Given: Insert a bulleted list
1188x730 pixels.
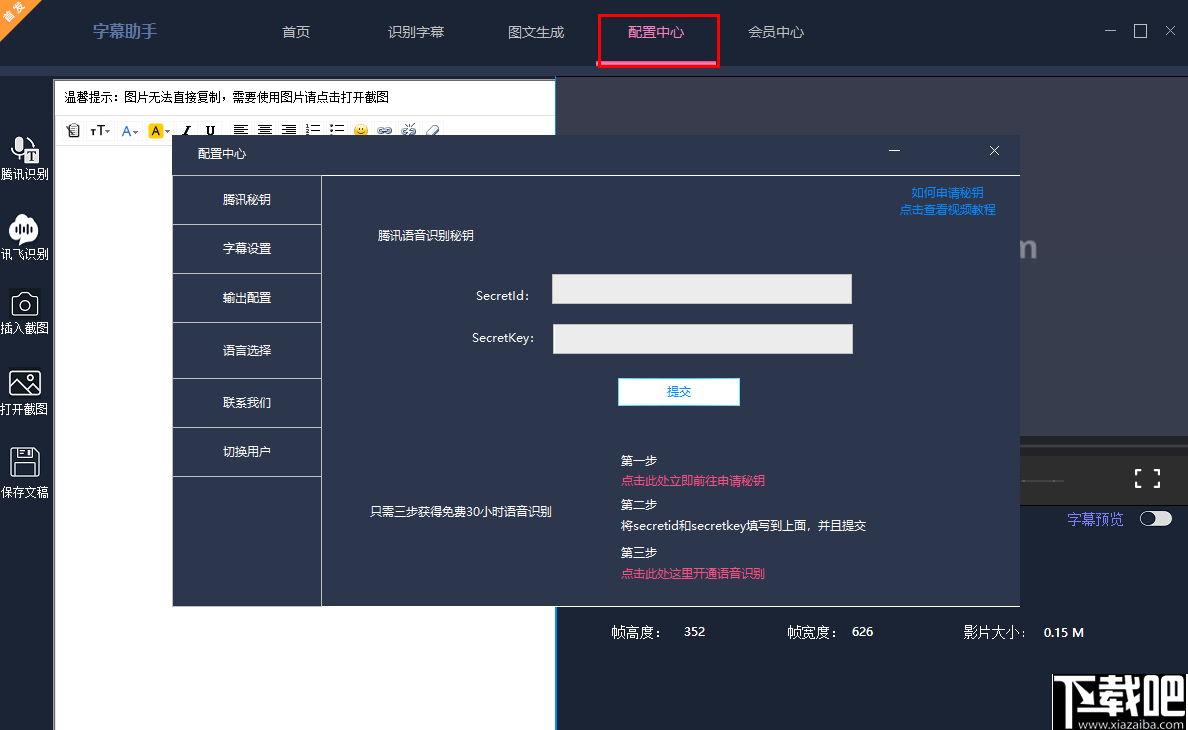Looking at the screenshot, I should coord(337,130).
